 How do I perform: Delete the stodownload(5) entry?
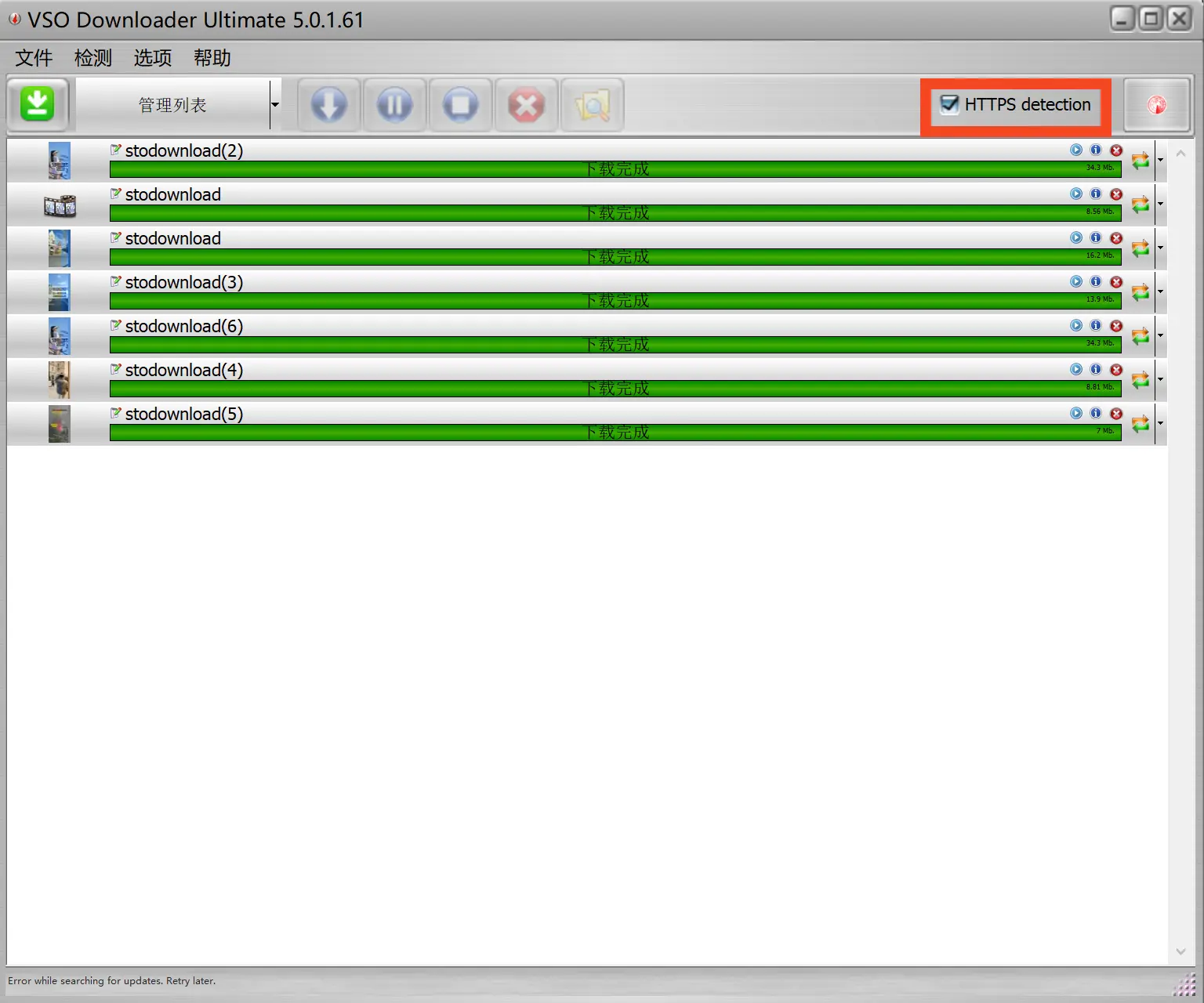click(1116, 413)
